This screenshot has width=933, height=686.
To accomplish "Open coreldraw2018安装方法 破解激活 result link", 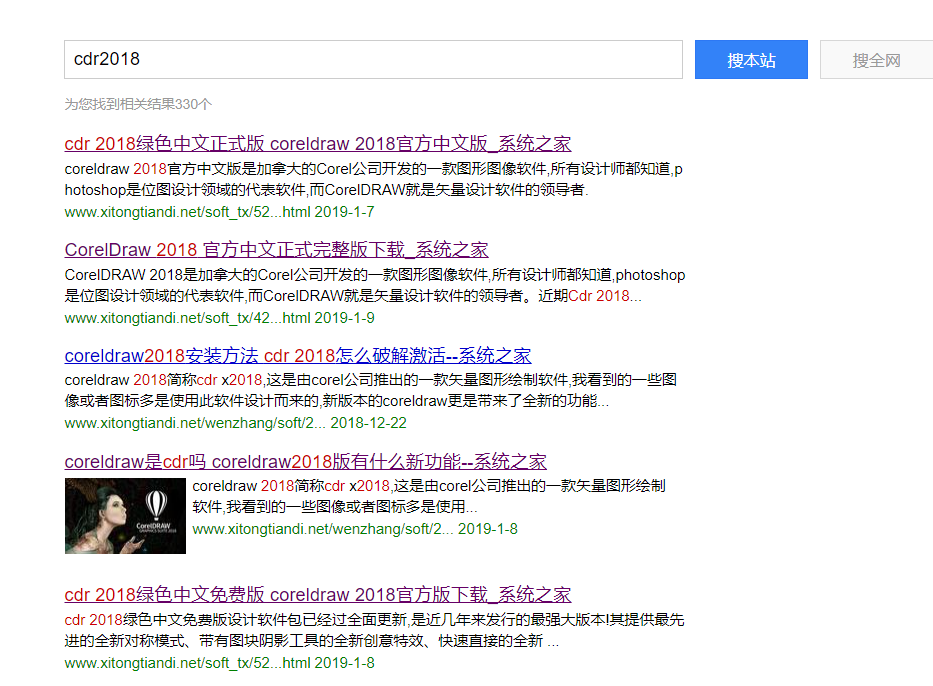I will pos(298,356).
